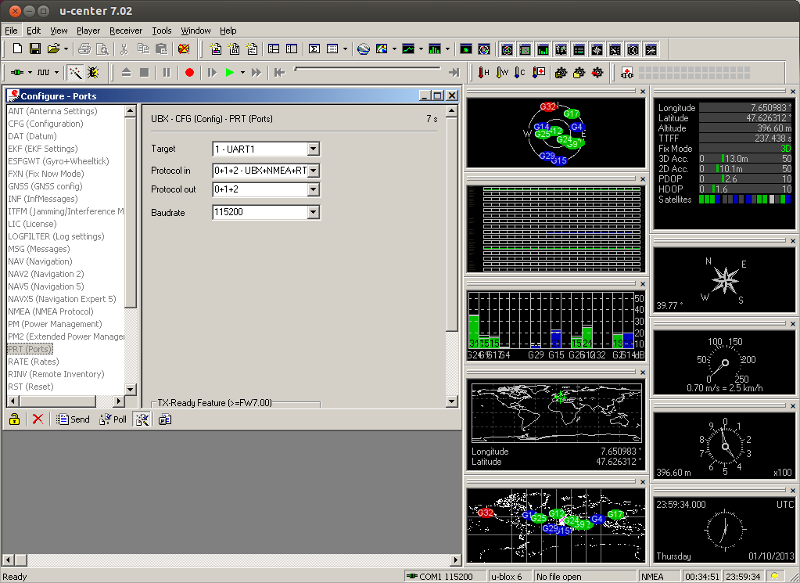Click the icon right of autopoll in Configure toolbar
The width and height of the screenshot is (800, 583).
(165, 419)
